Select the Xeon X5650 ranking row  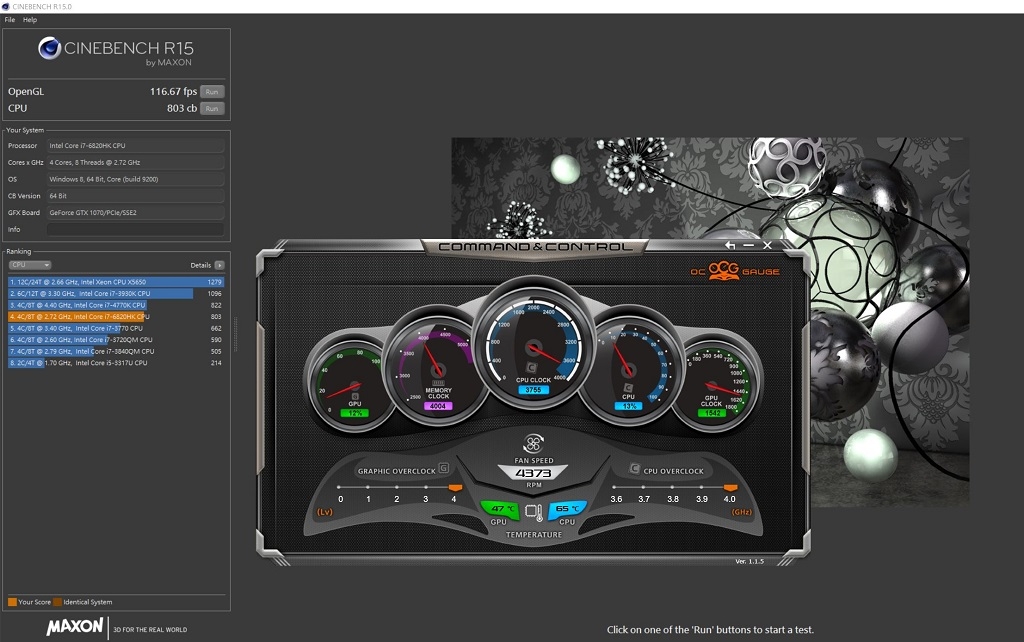tap(116, 282)
